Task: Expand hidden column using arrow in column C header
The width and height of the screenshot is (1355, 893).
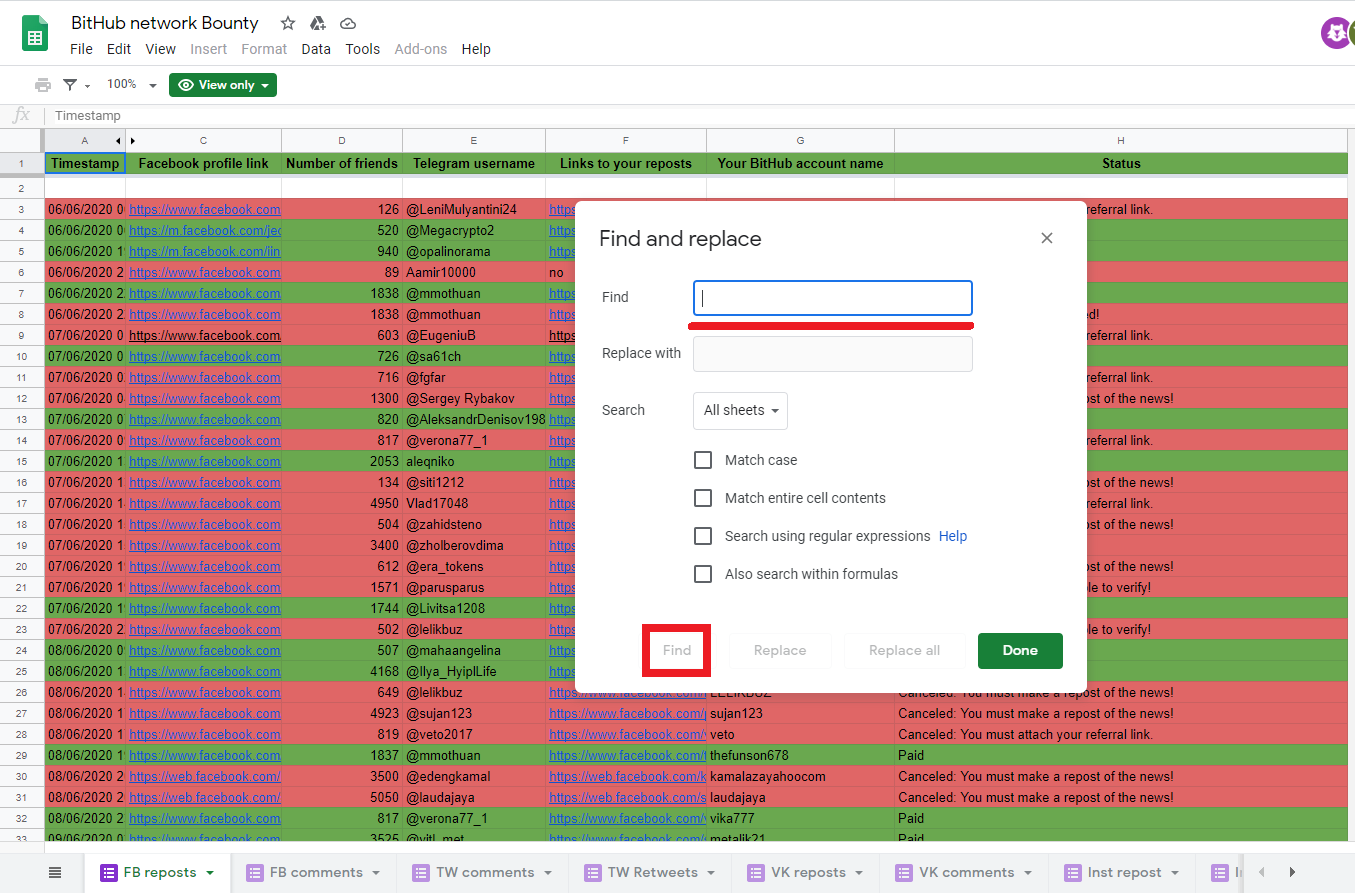Action: pyautogui.click(x=133, y=141)
